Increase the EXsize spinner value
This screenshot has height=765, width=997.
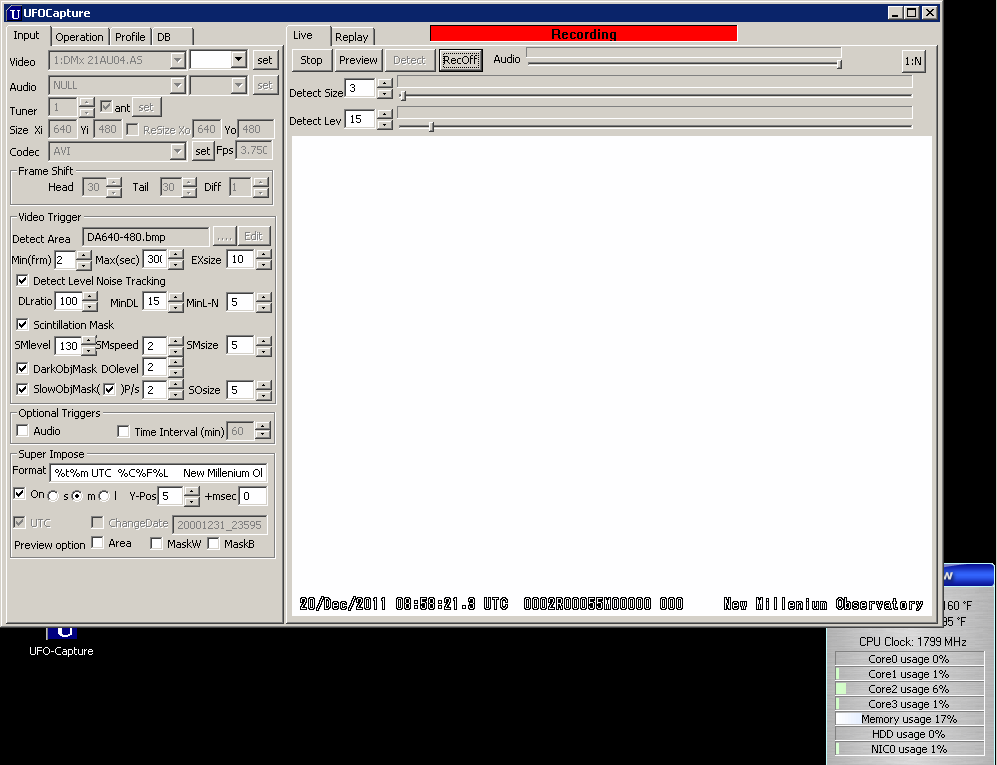(263, 254)
